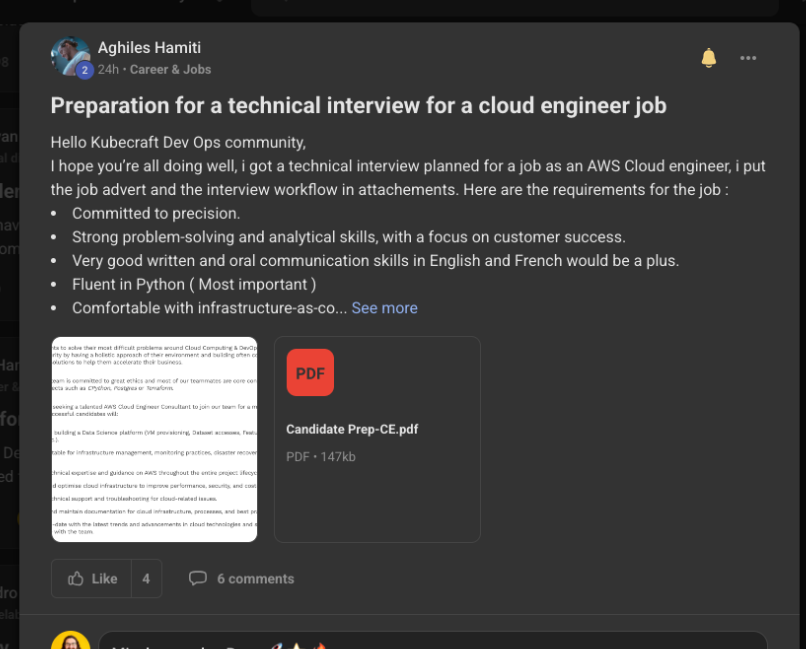Open the 6 comments section

[254, 578]
